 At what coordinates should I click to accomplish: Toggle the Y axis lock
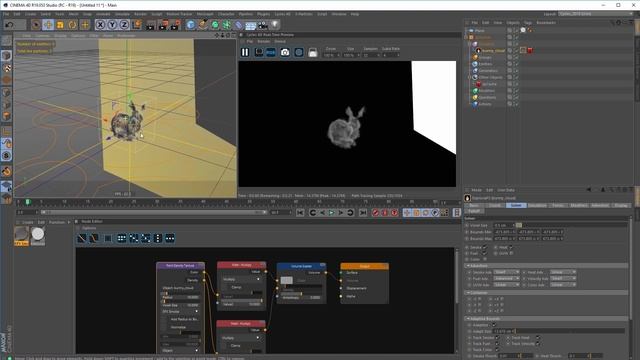(112, 25)
